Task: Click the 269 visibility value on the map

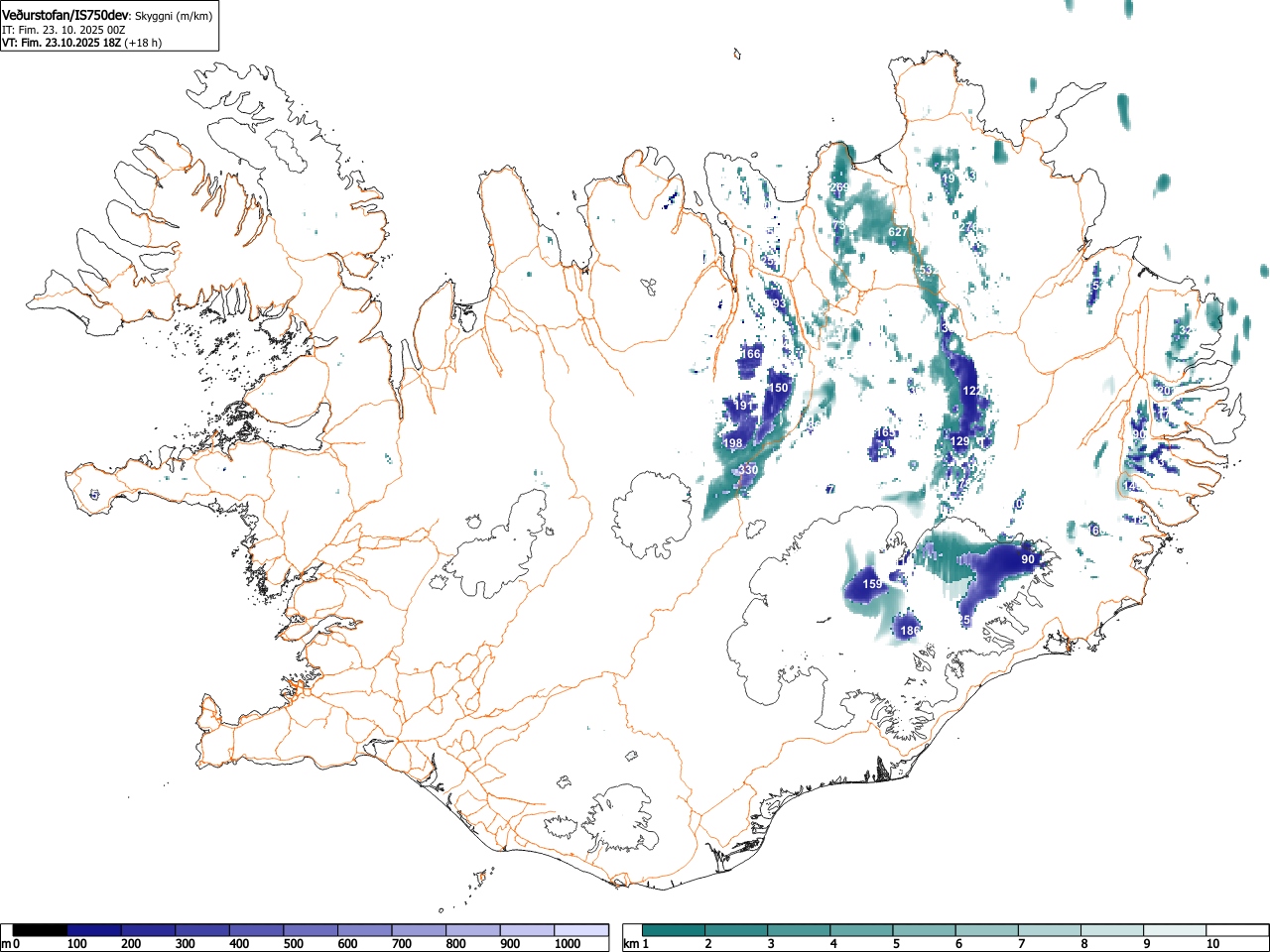Action: point(839,187)
